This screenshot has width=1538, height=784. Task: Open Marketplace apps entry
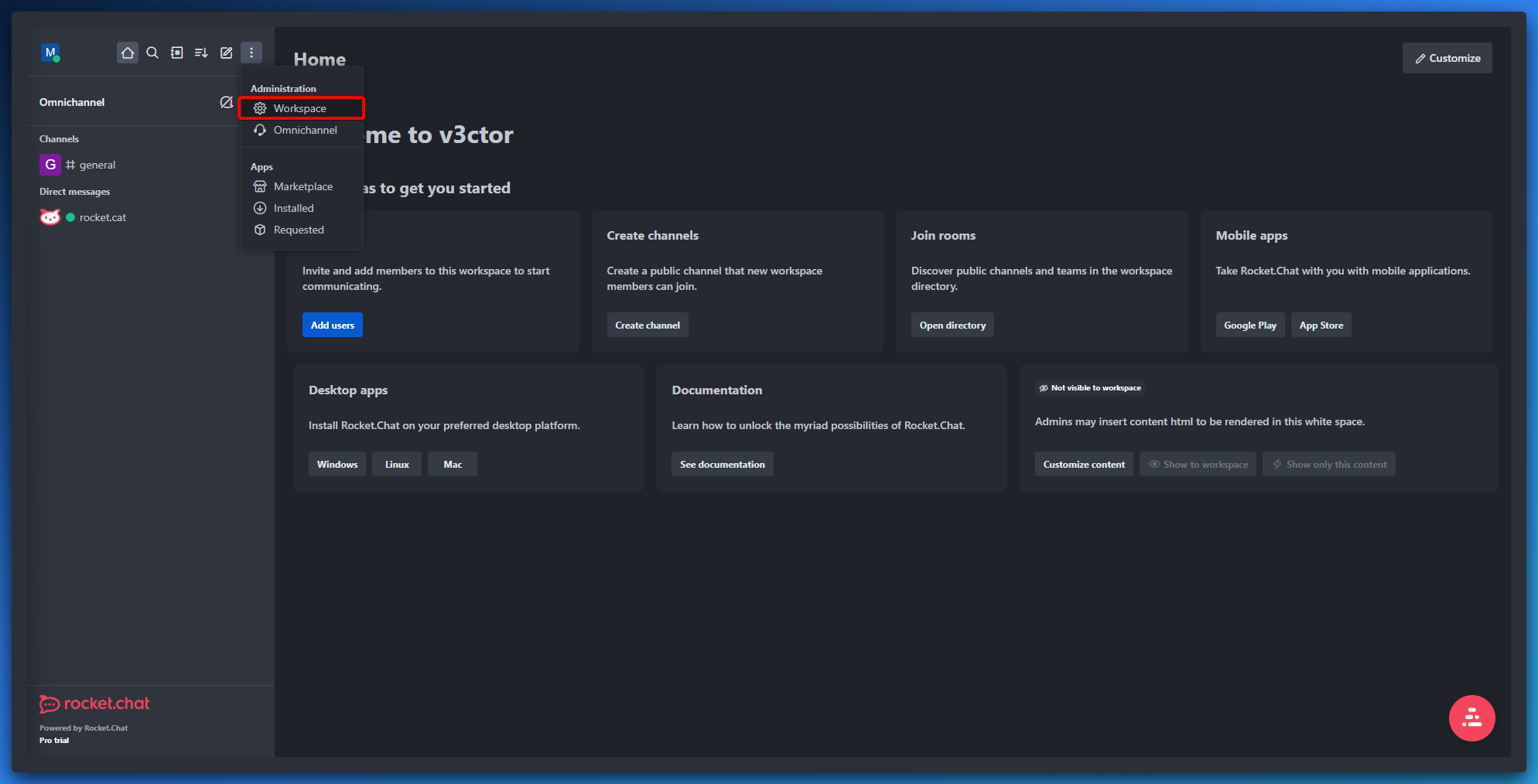302,186
